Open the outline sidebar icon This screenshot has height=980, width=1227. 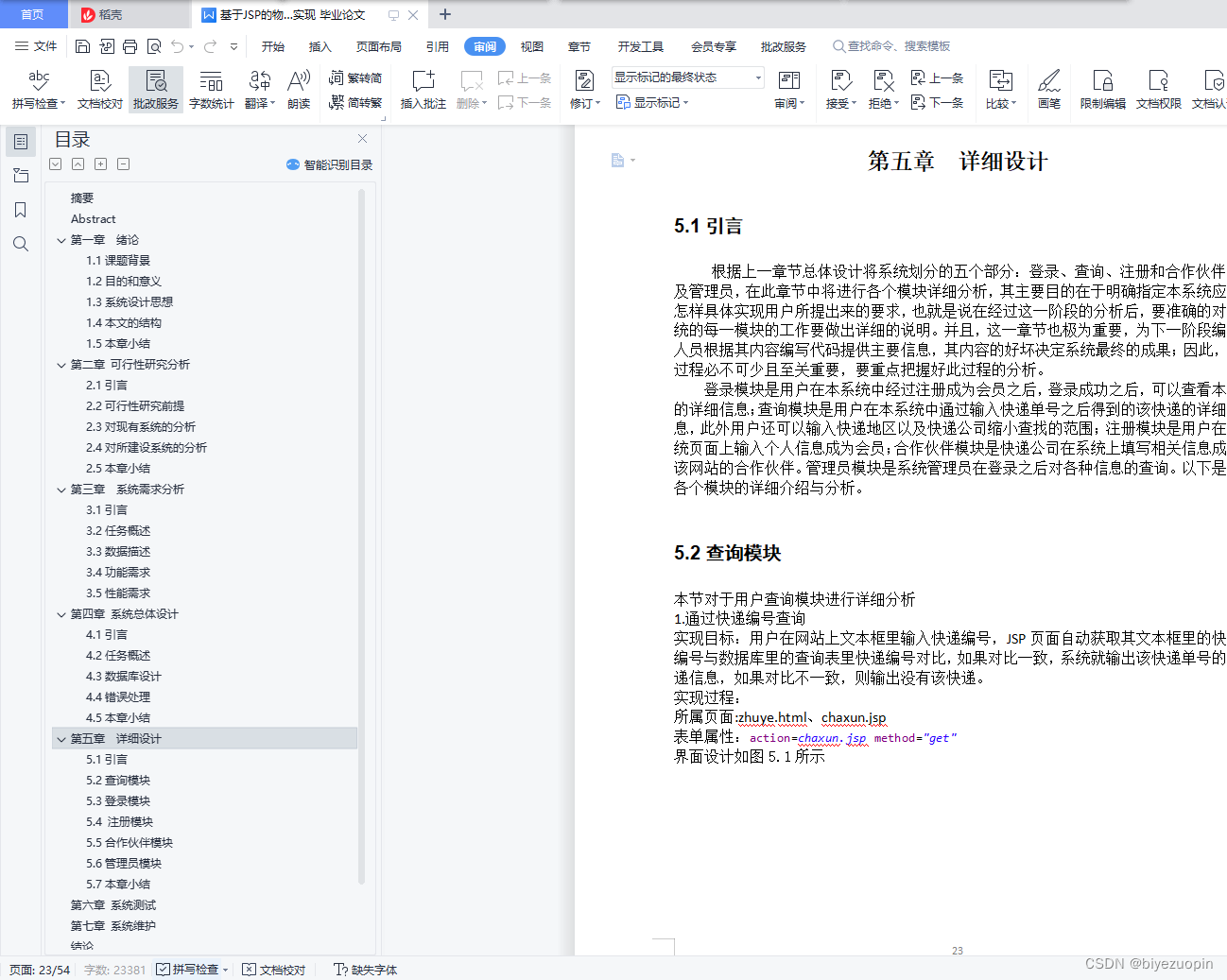(21, 141)
